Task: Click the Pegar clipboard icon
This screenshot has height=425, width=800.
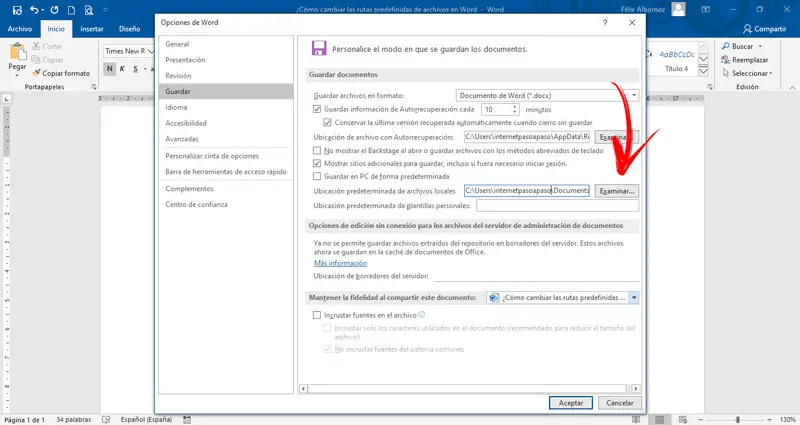Action: point(17,52)
